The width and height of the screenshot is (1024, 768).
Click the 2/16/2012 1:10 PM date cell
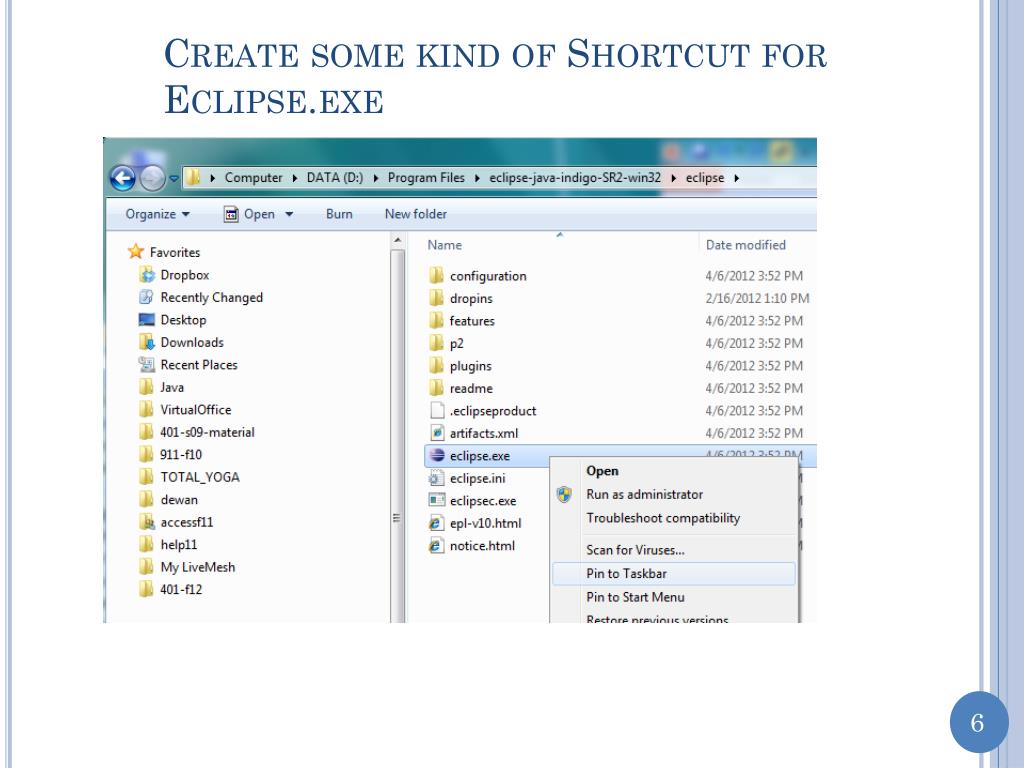pyautogui.click(x=757, y=298)
